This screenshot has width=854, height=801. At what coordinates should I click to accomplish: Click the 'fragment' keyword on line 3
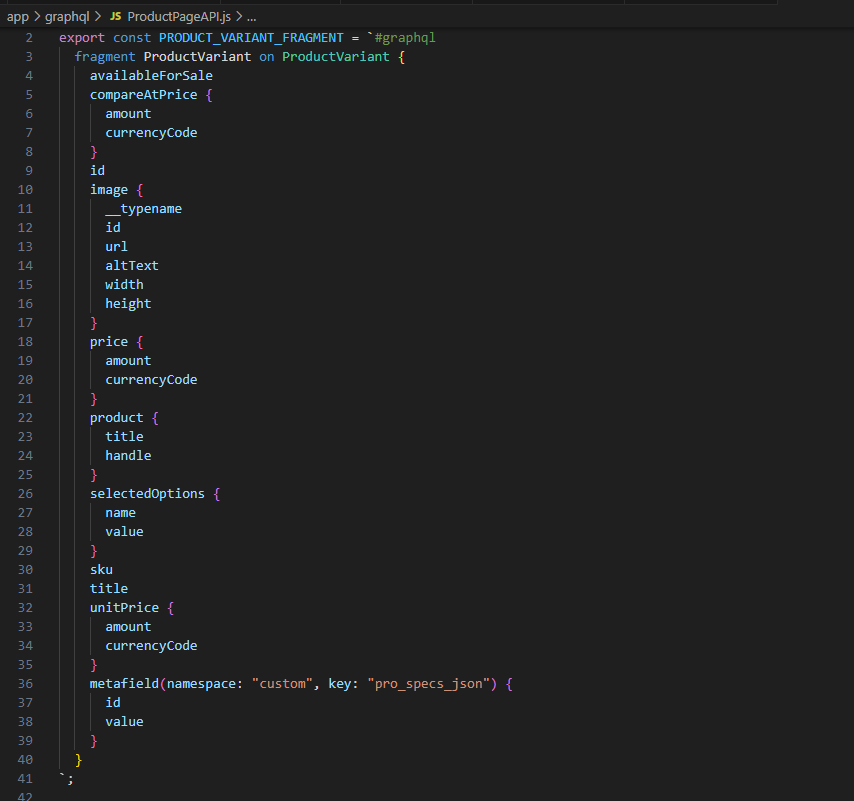click(x=105, y=57)
